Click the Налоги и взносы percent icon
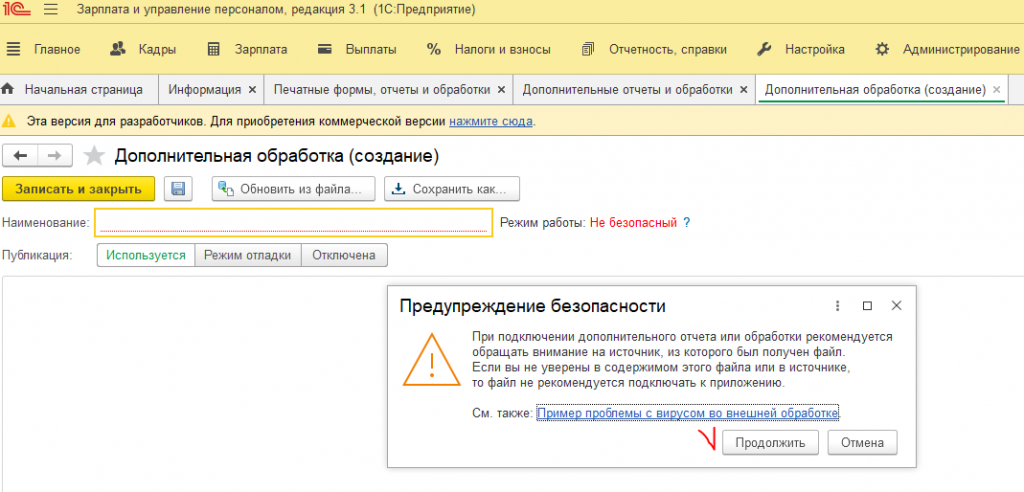The height and width of the screenshot is (492, 1024). pyautogui.click(x=434, y=50)
